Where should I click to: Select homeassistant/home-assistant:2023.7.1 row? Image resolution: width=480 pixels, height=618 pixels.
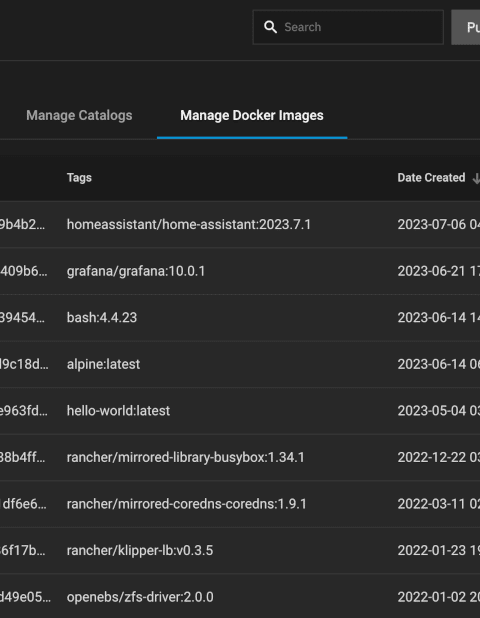[x=240, y=225]
